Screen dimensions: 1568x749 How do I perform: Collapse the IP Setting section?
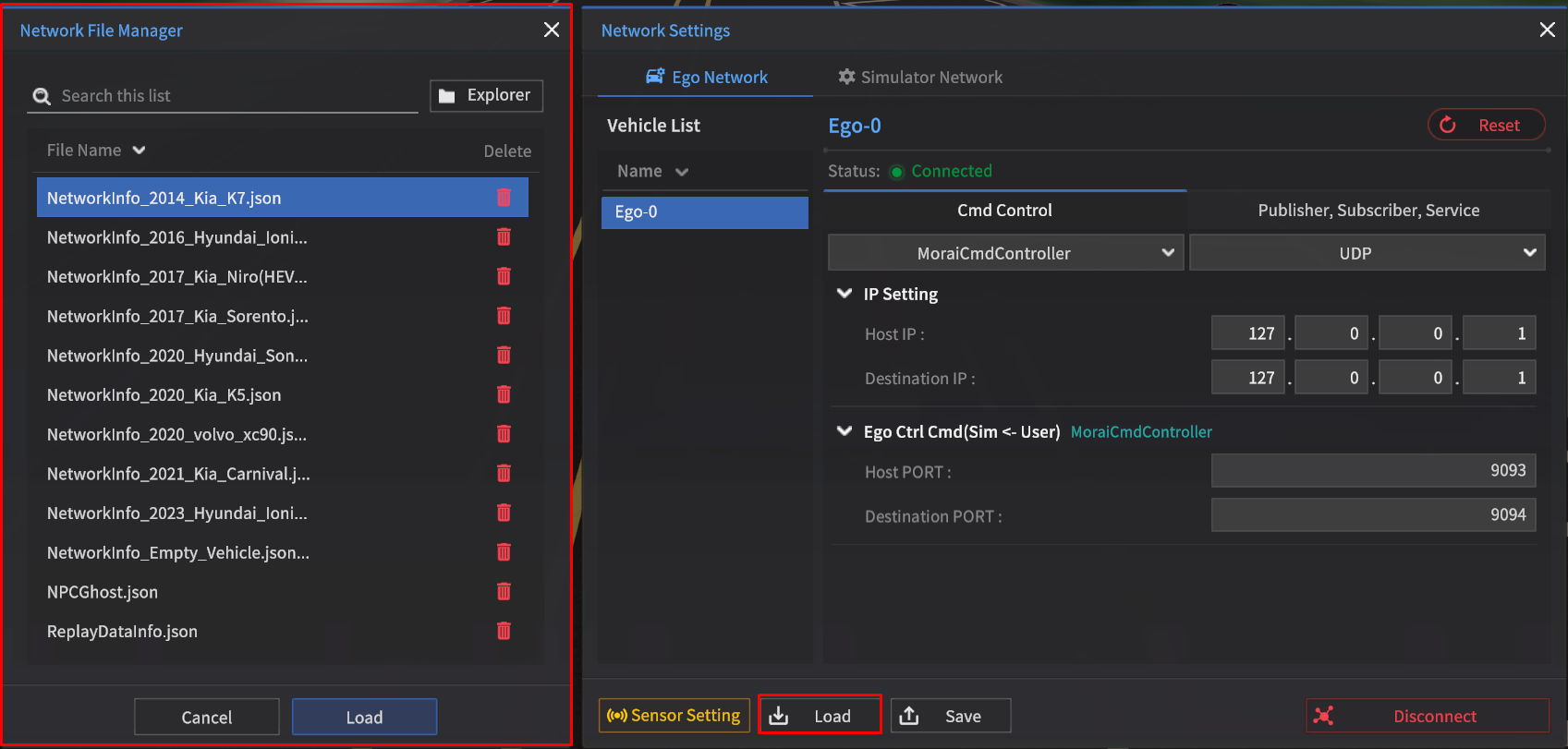tap(844, 294)
